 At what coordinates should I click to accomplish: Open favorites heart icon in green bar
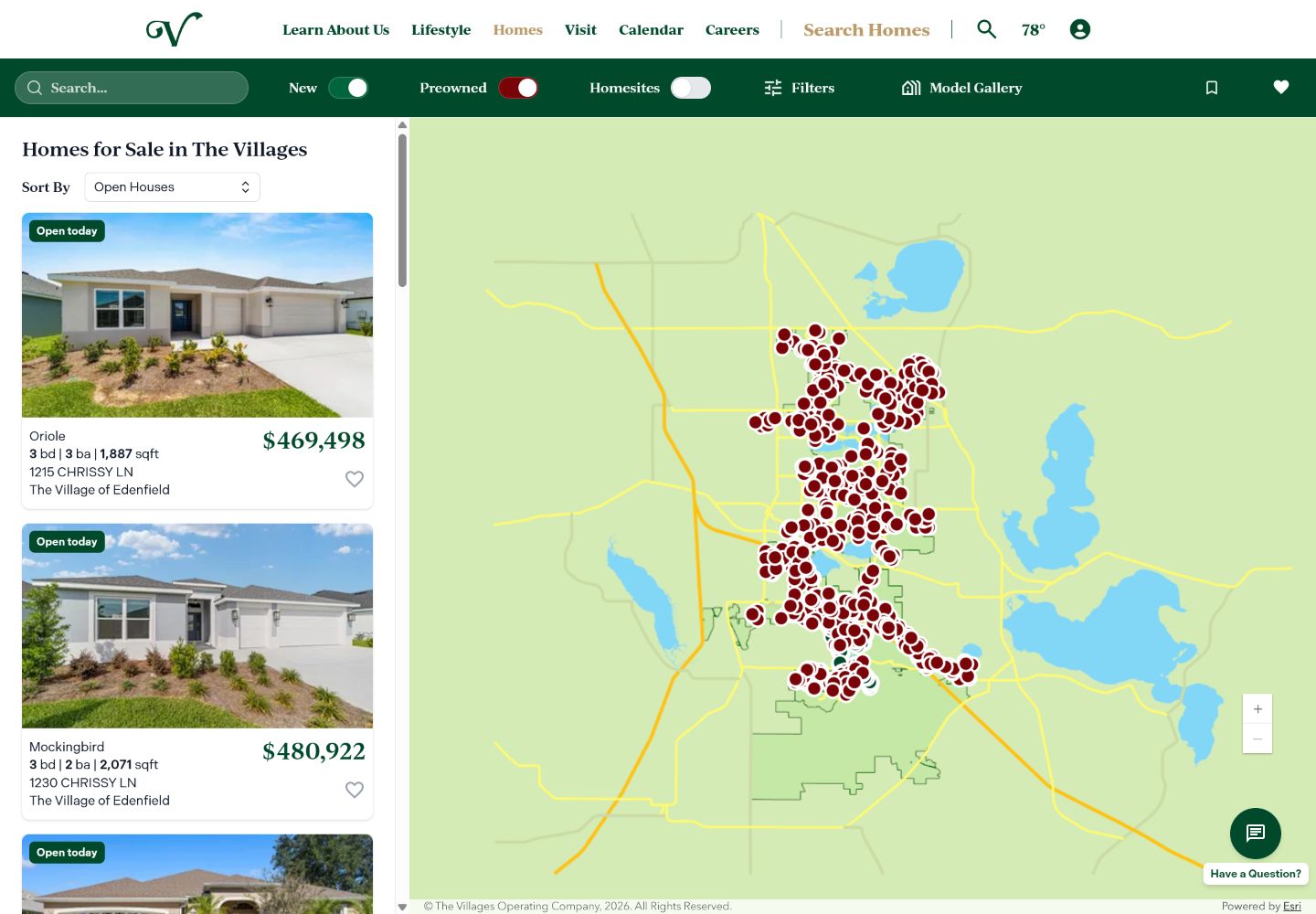pos(1281,87)
